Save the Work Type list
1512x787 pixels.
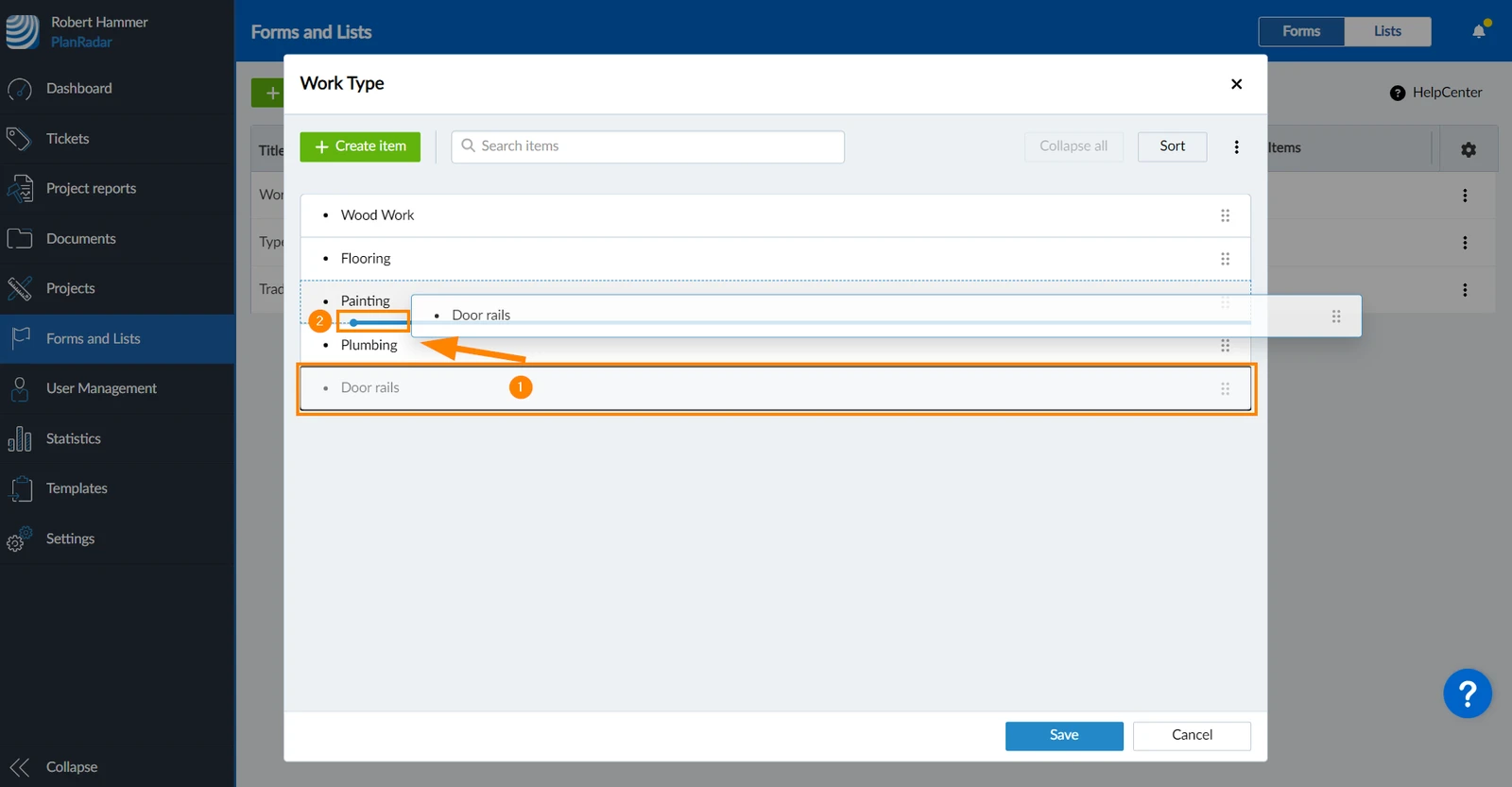1064,736
